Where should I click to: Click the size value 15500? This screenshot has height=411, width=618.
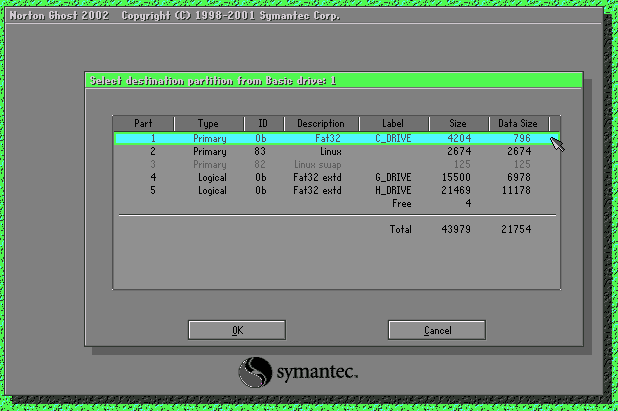(456, 177)
